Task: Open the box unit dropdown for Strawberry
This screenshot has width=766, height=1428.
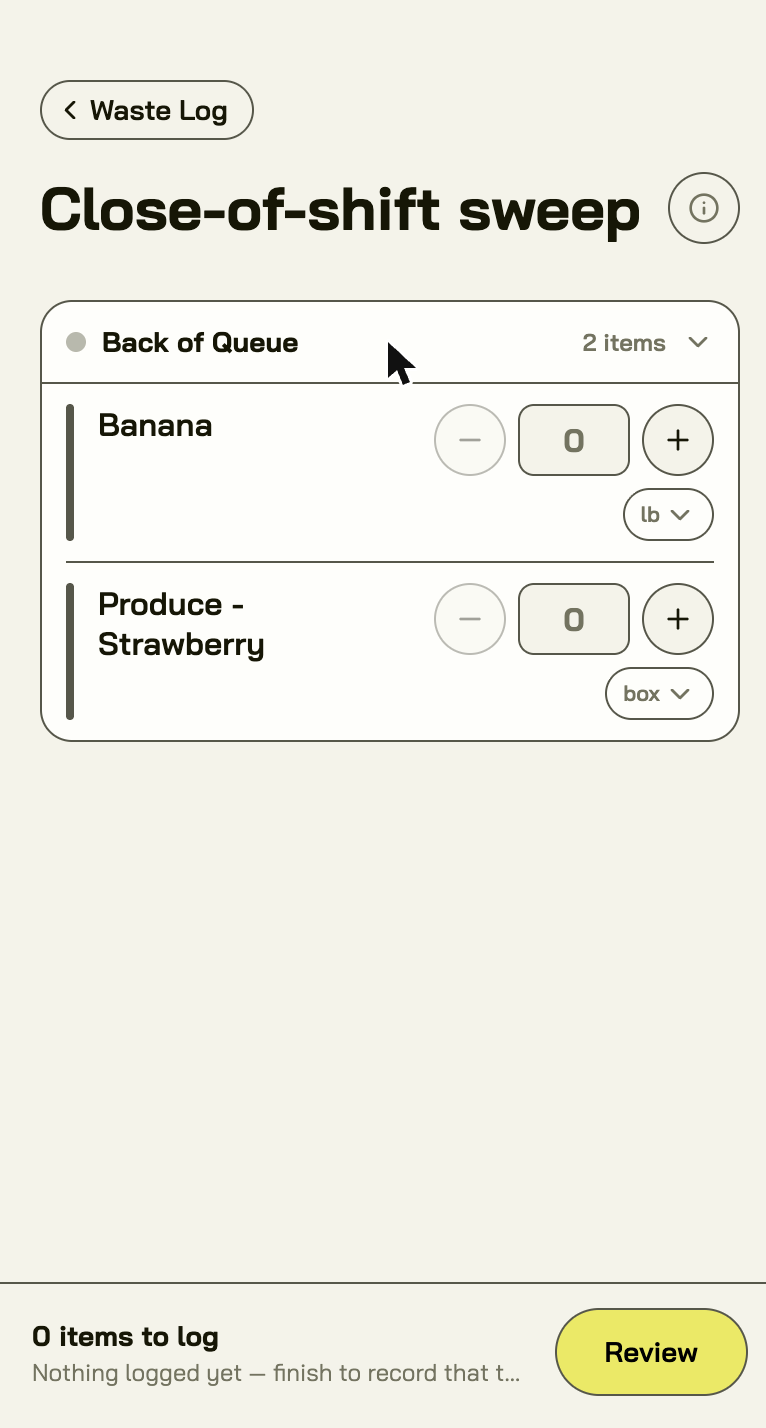Action: click(x=659, y=694)
